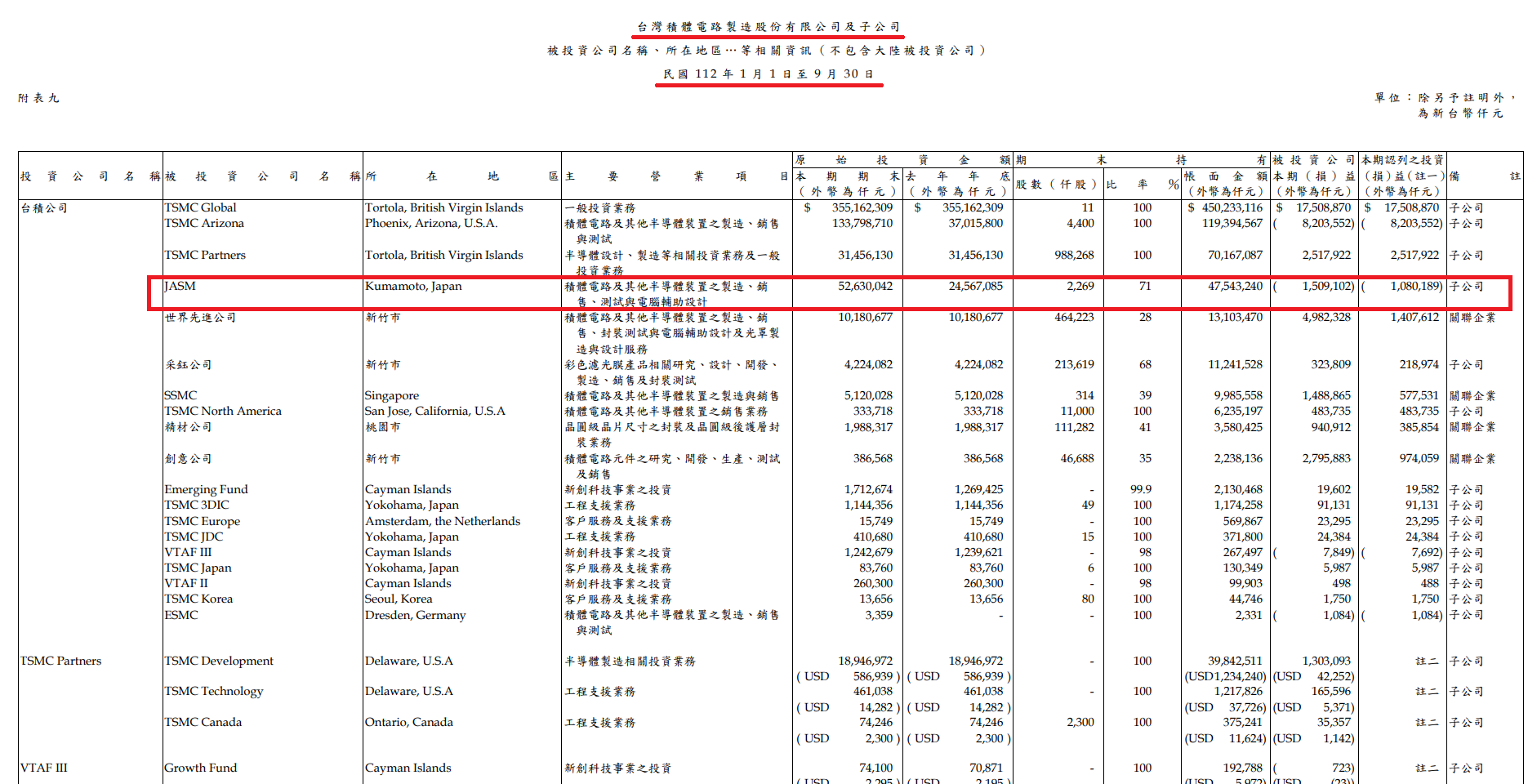Select the 台積公司 investor company cell

[44, 208]
